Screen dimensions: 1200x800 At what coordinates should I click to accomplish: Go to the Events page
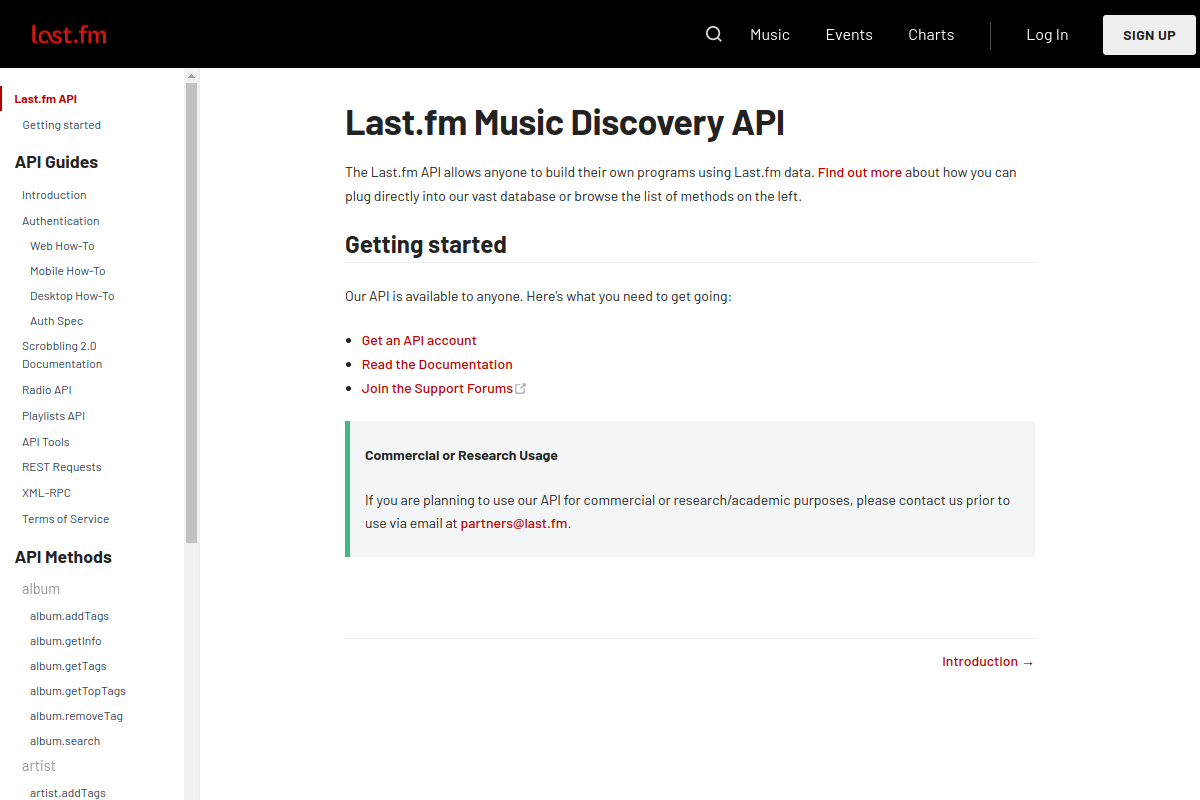[849, 34]
